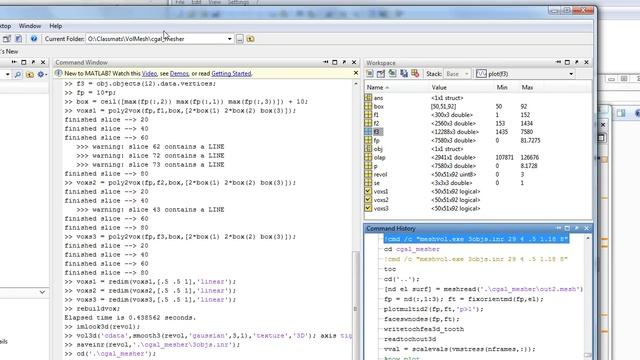The height and width of the screenshot is (360, 640).
Task: Open Current Folder panel gear actions menu
Action: pos(42,74)
